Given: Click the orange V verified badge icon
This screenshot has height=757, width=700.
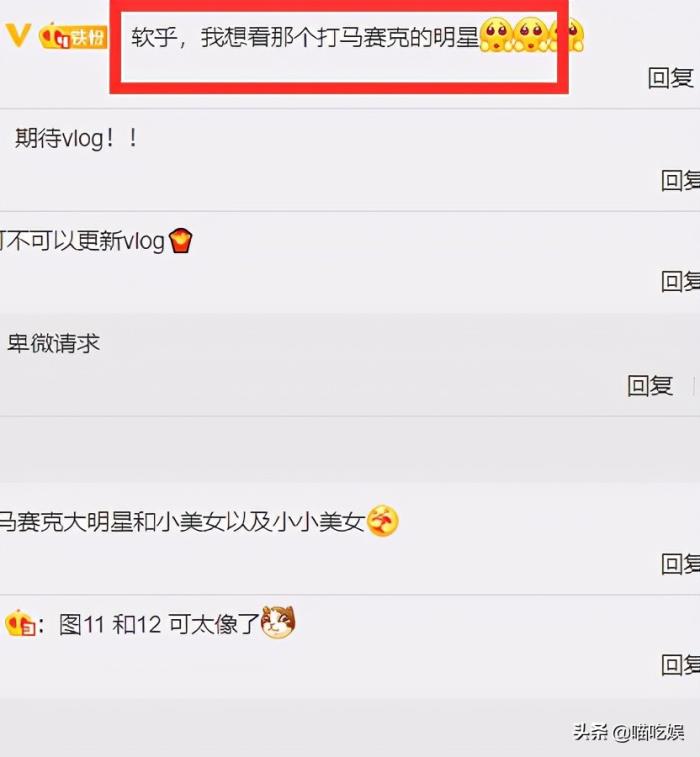Looking at the screenshot, I should click(18, 35).
